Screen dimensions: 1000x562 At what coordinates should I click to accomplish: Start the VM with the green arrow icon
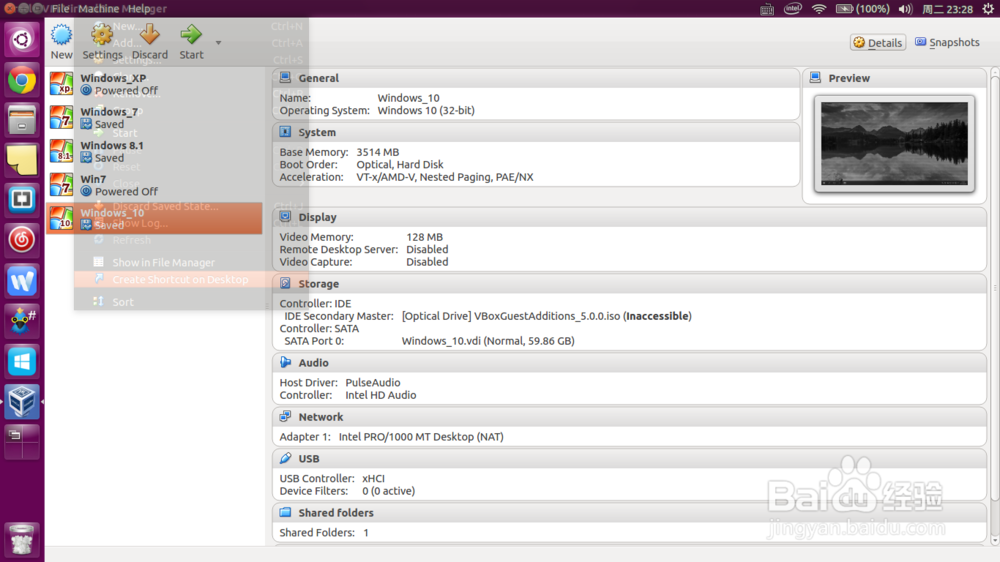(191, 35)
